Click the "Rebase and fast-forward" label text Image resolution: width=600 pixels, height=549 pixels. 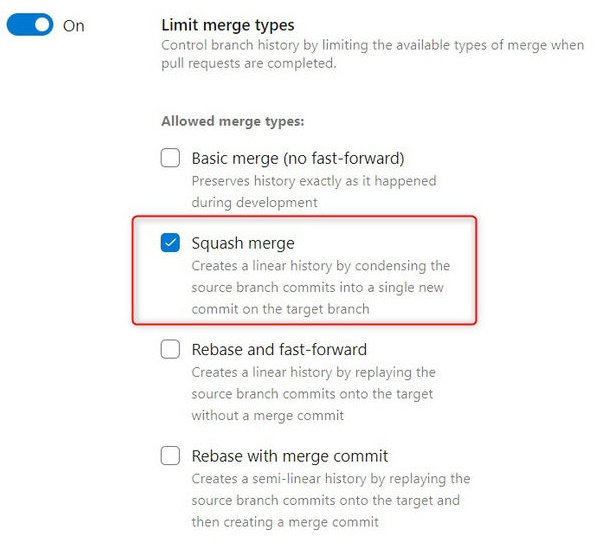point(279,350)
